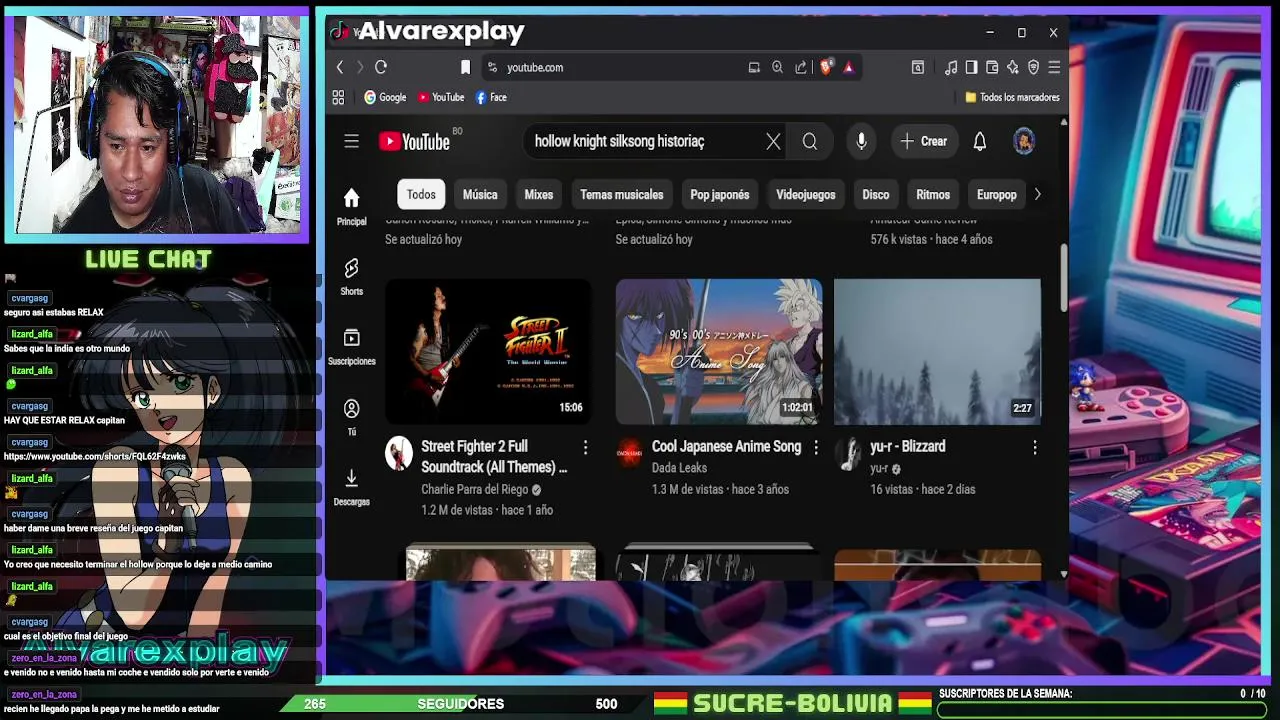Open the Dada Leaks channel name
1280x720 pixels.
coord(679,468)
